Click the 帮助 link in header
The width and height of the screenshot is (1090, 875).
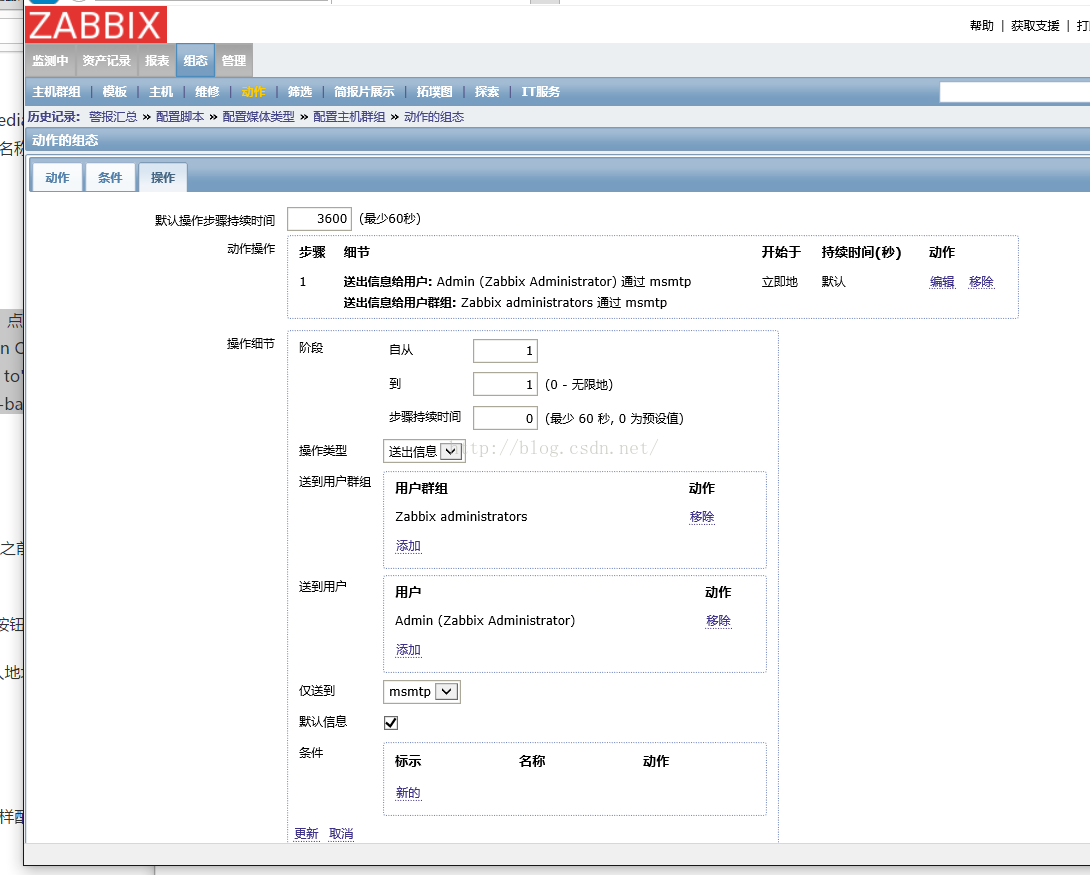coord(982,26)
